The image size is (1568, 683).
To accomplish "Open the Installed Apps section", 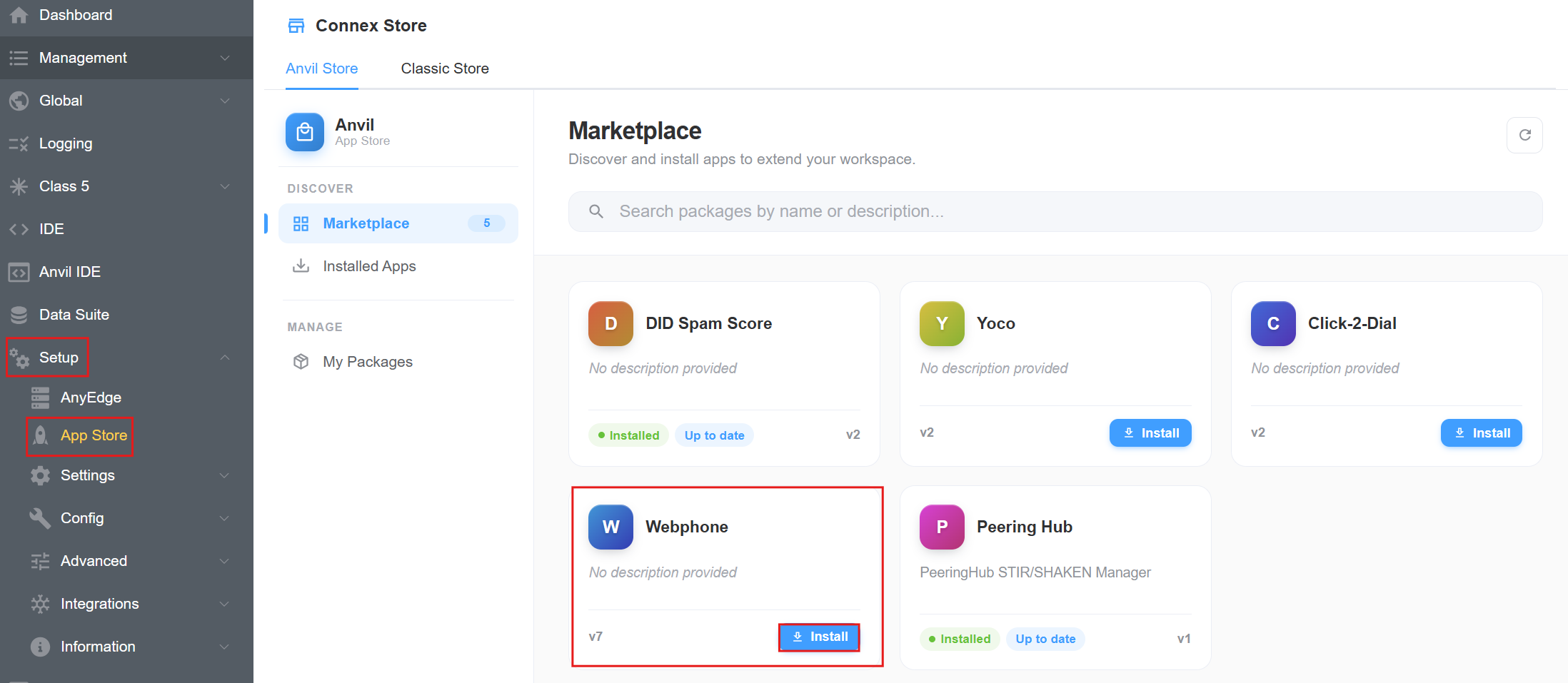I will 398,266.
